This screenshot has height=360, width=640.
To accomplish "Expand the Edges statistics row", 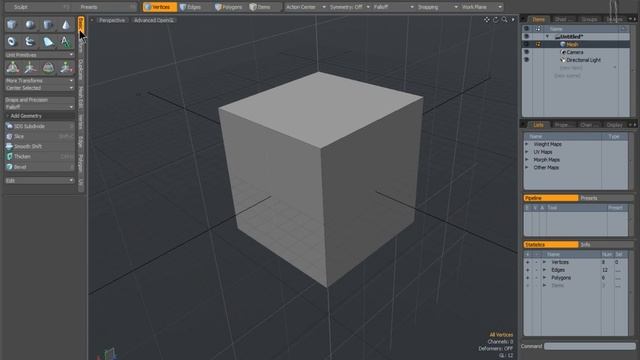I will [544, 270].
